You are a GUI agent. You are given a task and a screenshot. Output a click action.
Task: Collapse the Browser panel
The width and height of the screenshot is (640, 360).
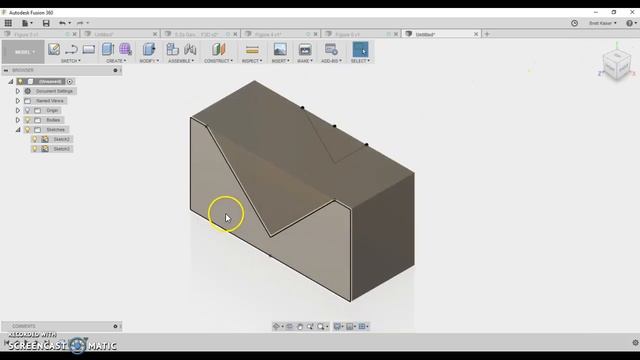(x=6, y=71)
